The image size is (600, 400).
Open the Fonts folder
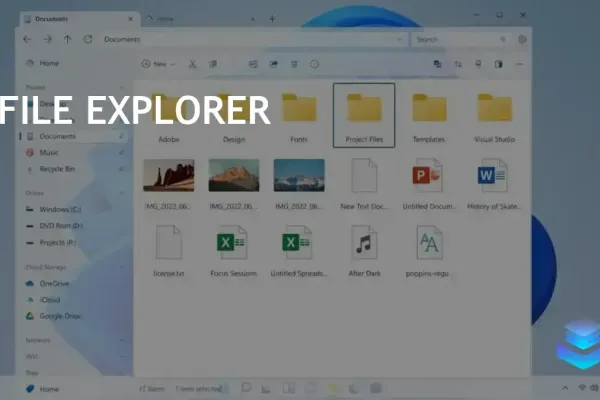[x=299, y=116]
